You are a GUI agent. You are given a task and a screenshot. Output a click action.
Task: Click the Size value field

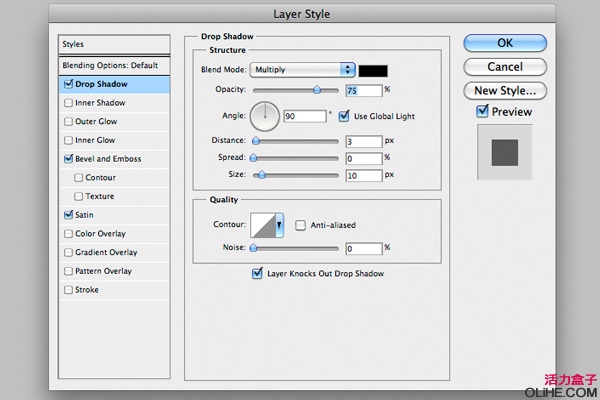tap(364, 175)
